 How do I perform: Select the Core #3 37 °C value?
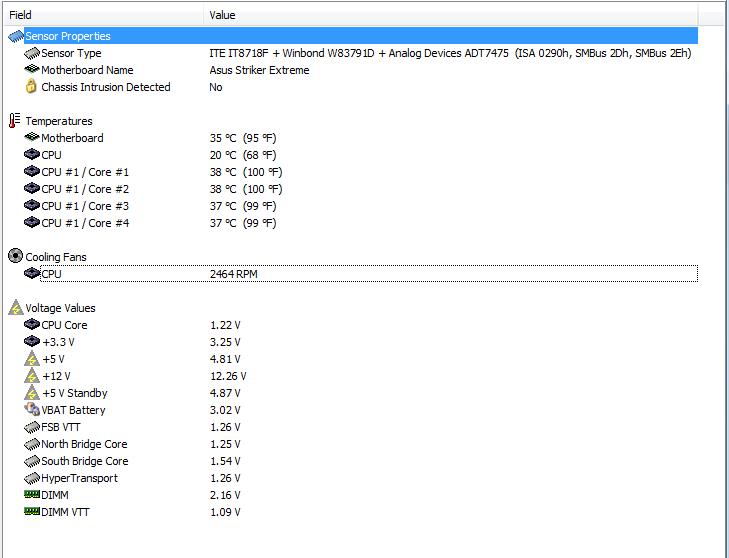[x=243, y=206]
